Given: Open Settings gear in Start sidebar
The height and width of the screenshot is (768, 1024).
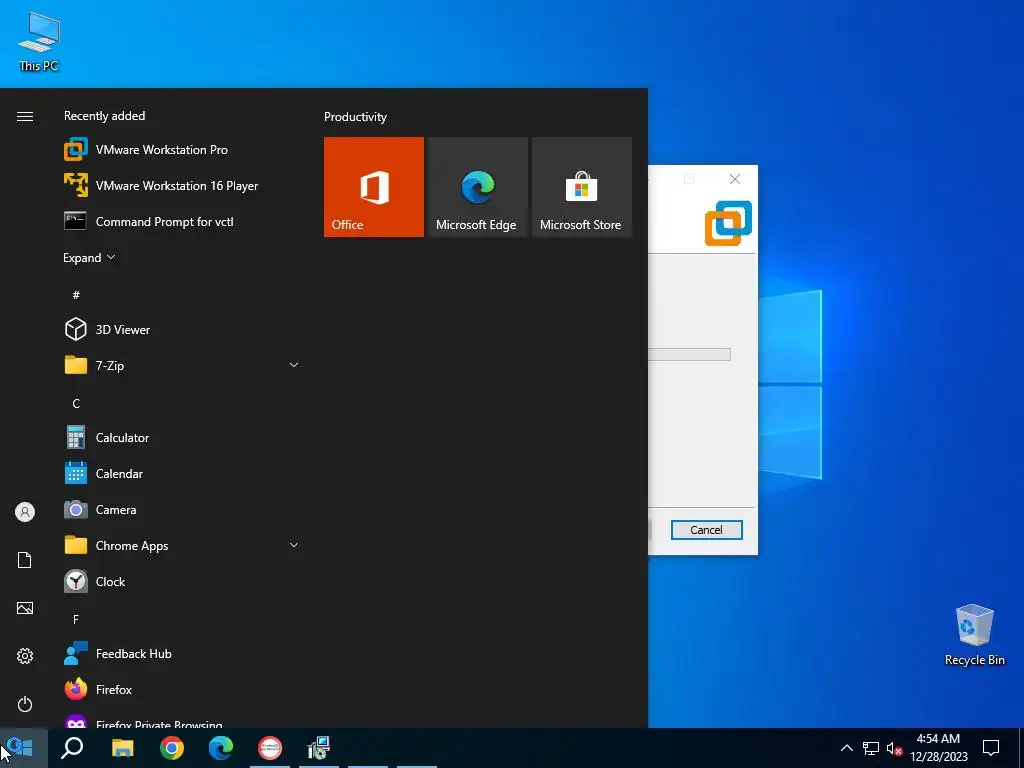Looking at the screenshot, I should tap(25, 656).
